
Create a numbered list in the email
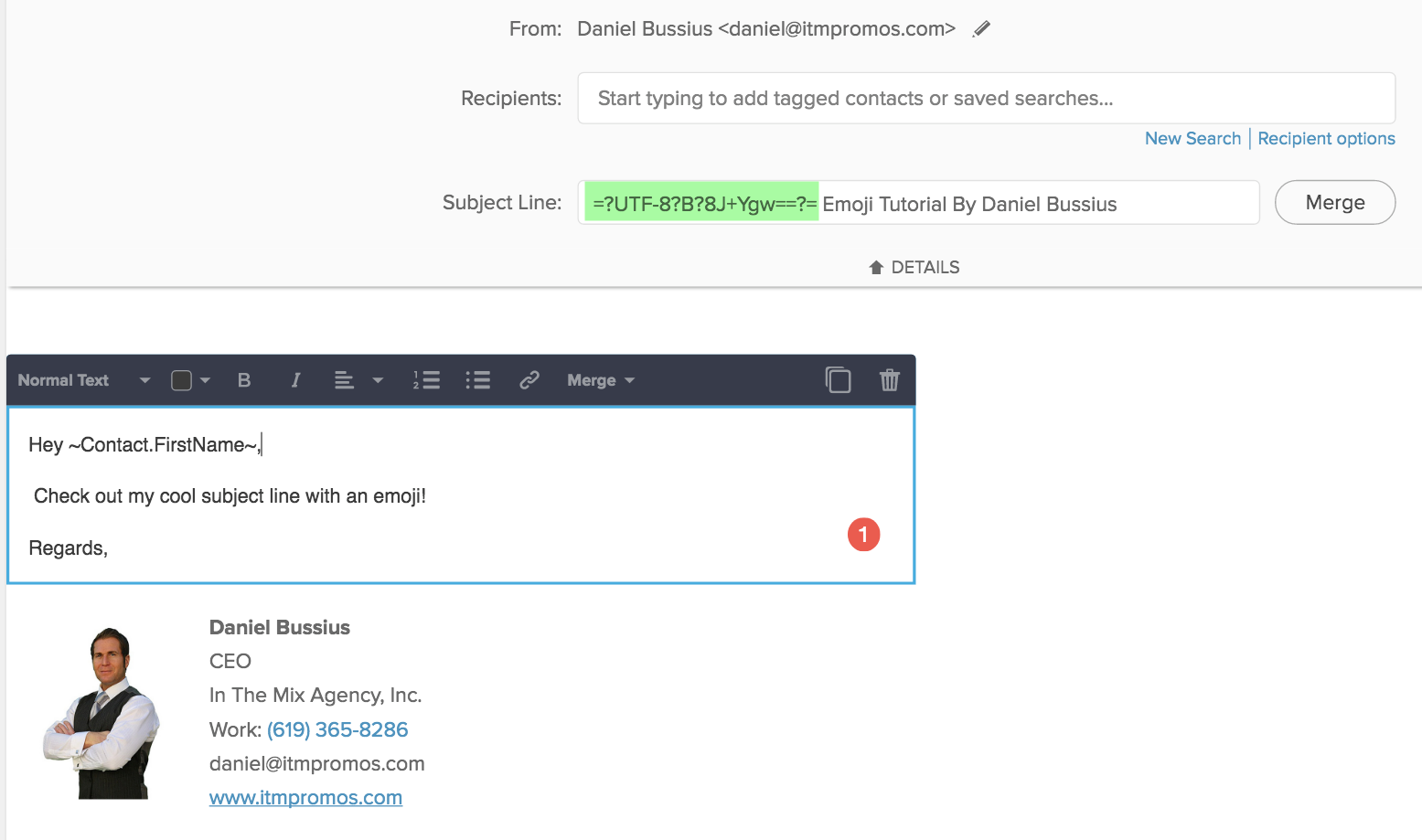coord(425,380)
